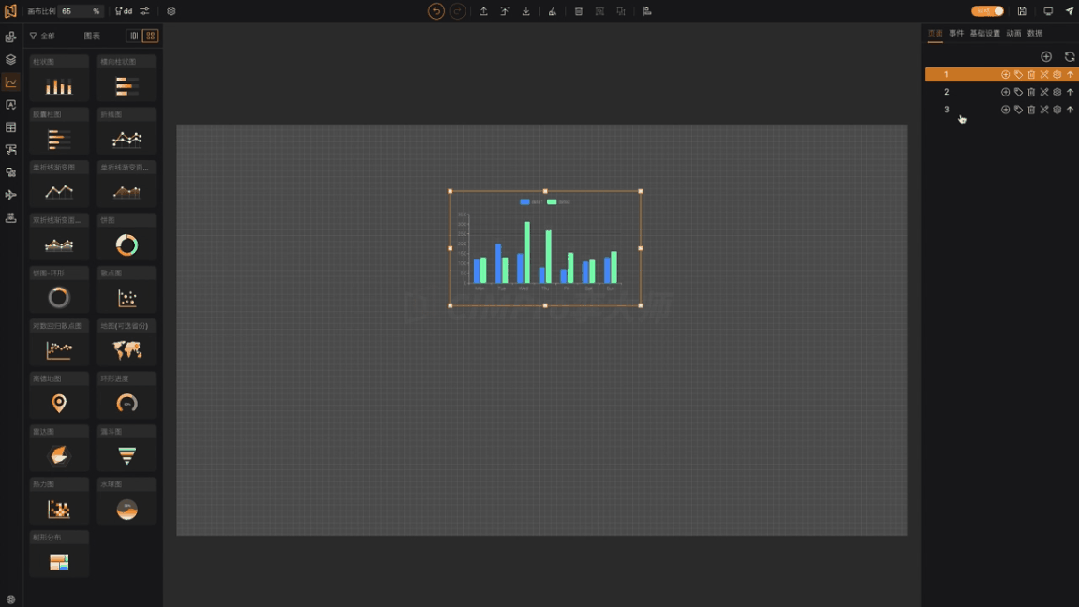Screen dimensions: 1079x607
Task: Click the tag icon on page 3 row
Action: (x=1018, y=109)
